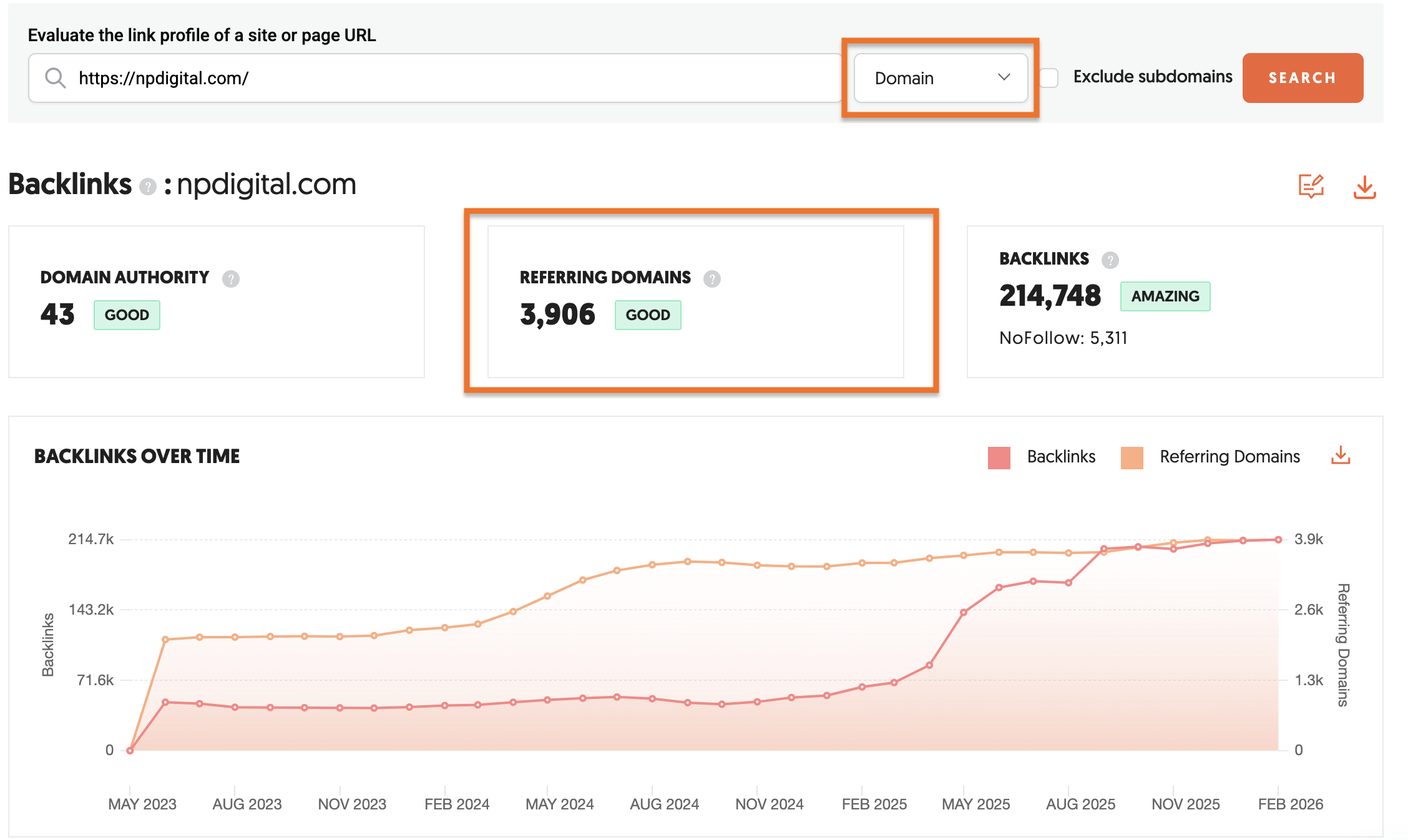Click the 214.7k y-axis label
Viewport: 1408px width, 840px height.
pyautogui.click(x=91, y=539)
